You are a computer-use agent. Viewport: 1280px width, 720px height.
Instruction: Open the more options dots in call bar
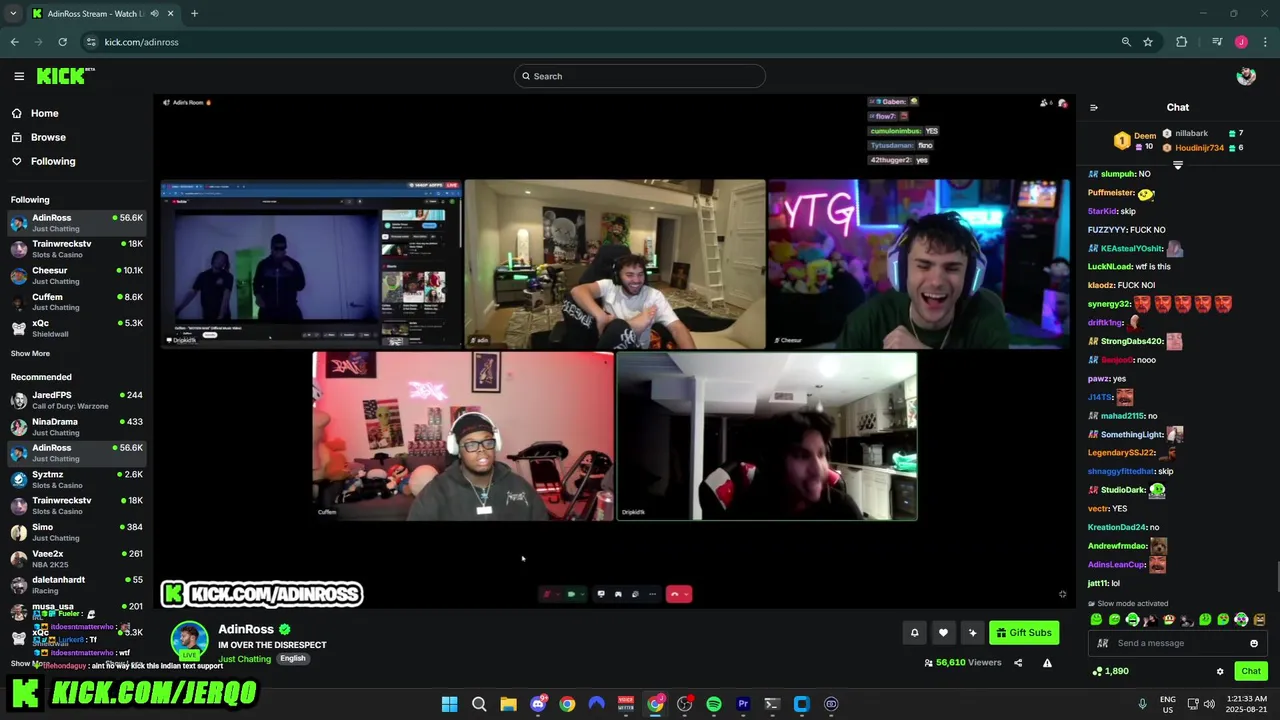tap(652, 594)
